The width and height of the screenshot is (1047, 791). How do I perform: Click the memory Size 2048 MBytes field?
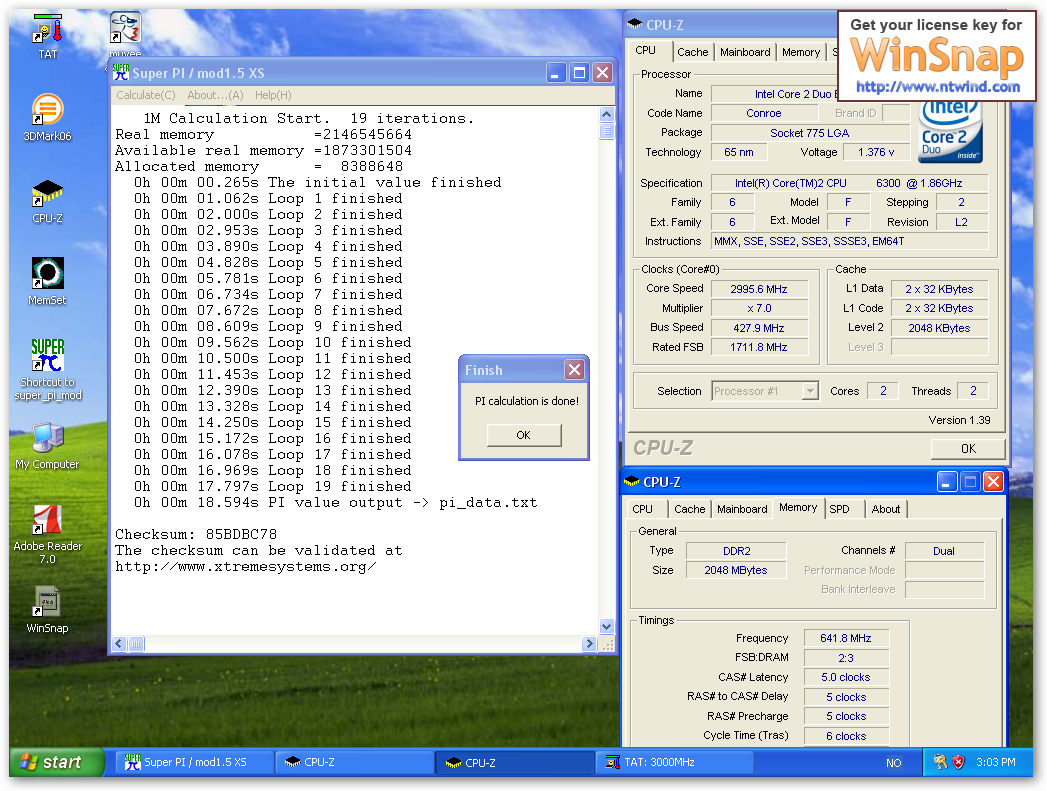tap(736, 570)
